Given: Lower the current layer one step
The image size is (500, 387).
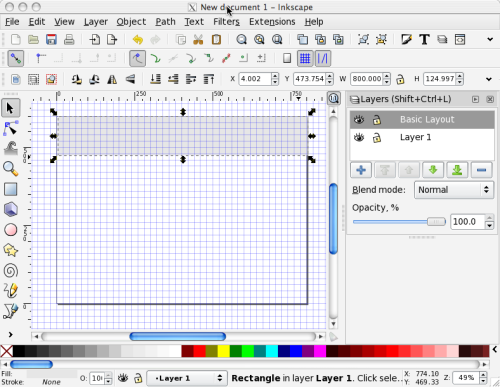Looking at the screenshot, I should pyautogui.click(x=433, y=170).
